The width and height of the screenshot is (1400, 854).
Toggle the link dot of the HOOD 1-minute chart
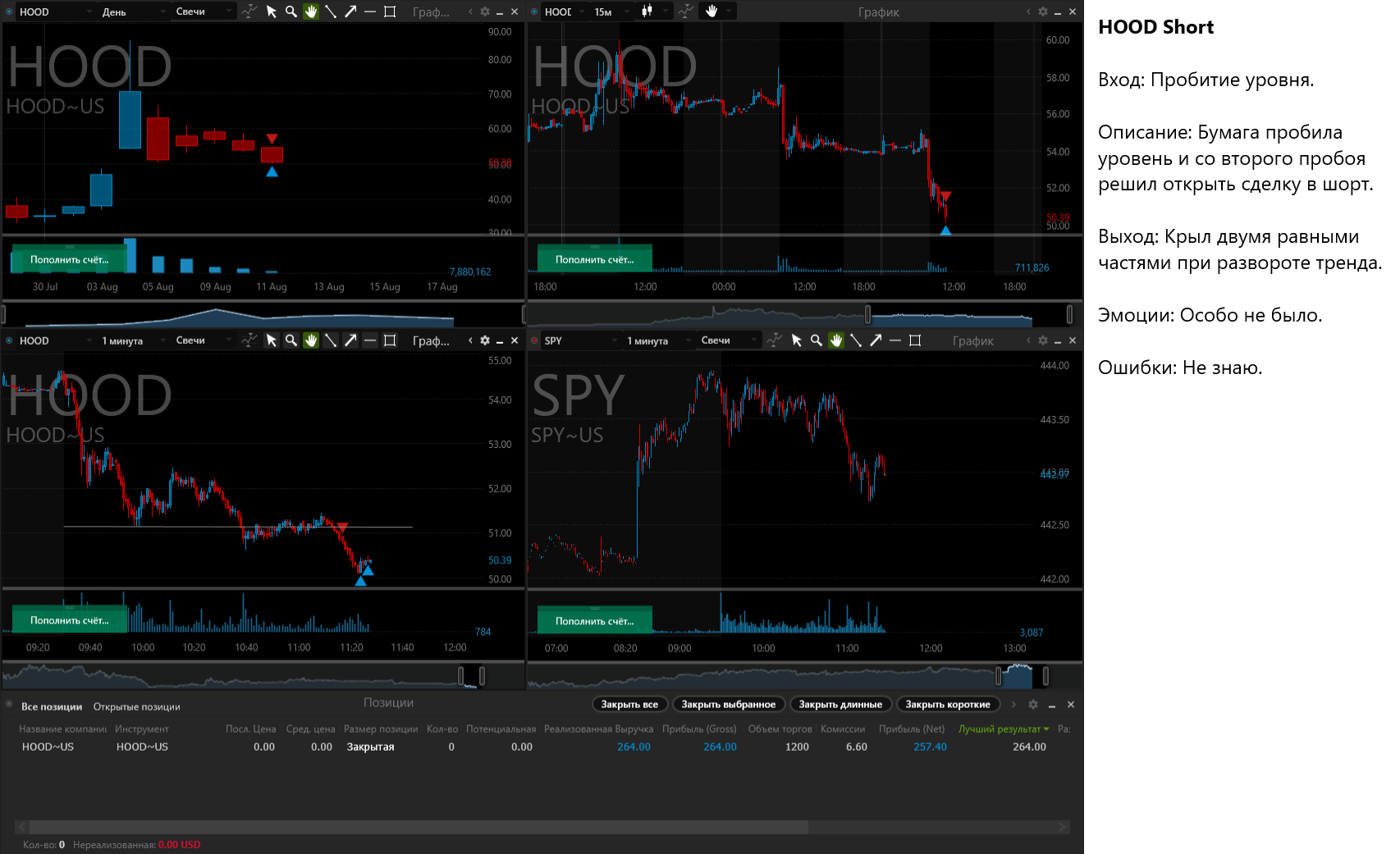click(x=10, y=340)
